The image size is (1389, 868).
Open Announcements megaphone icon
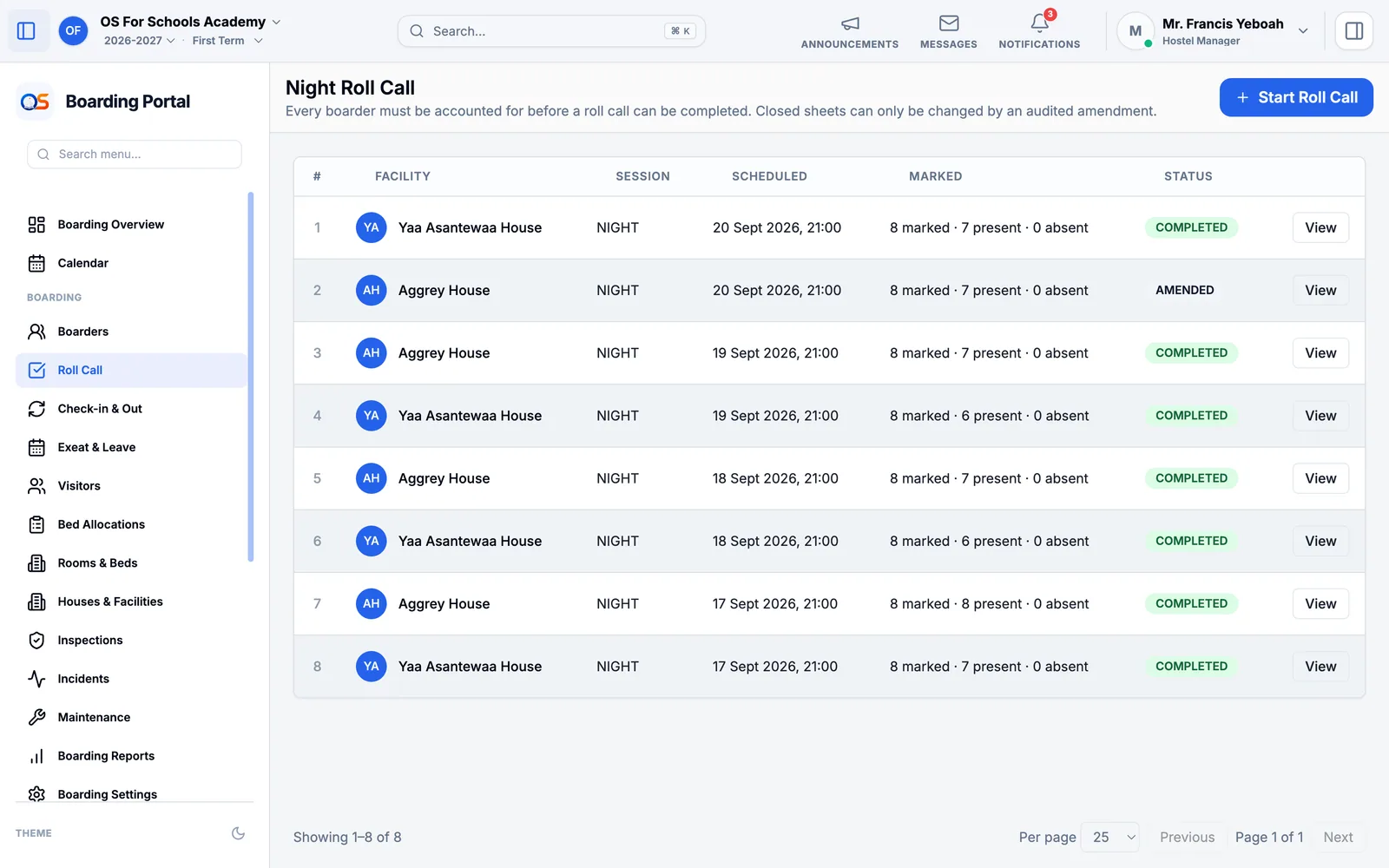tap(850, 23)
